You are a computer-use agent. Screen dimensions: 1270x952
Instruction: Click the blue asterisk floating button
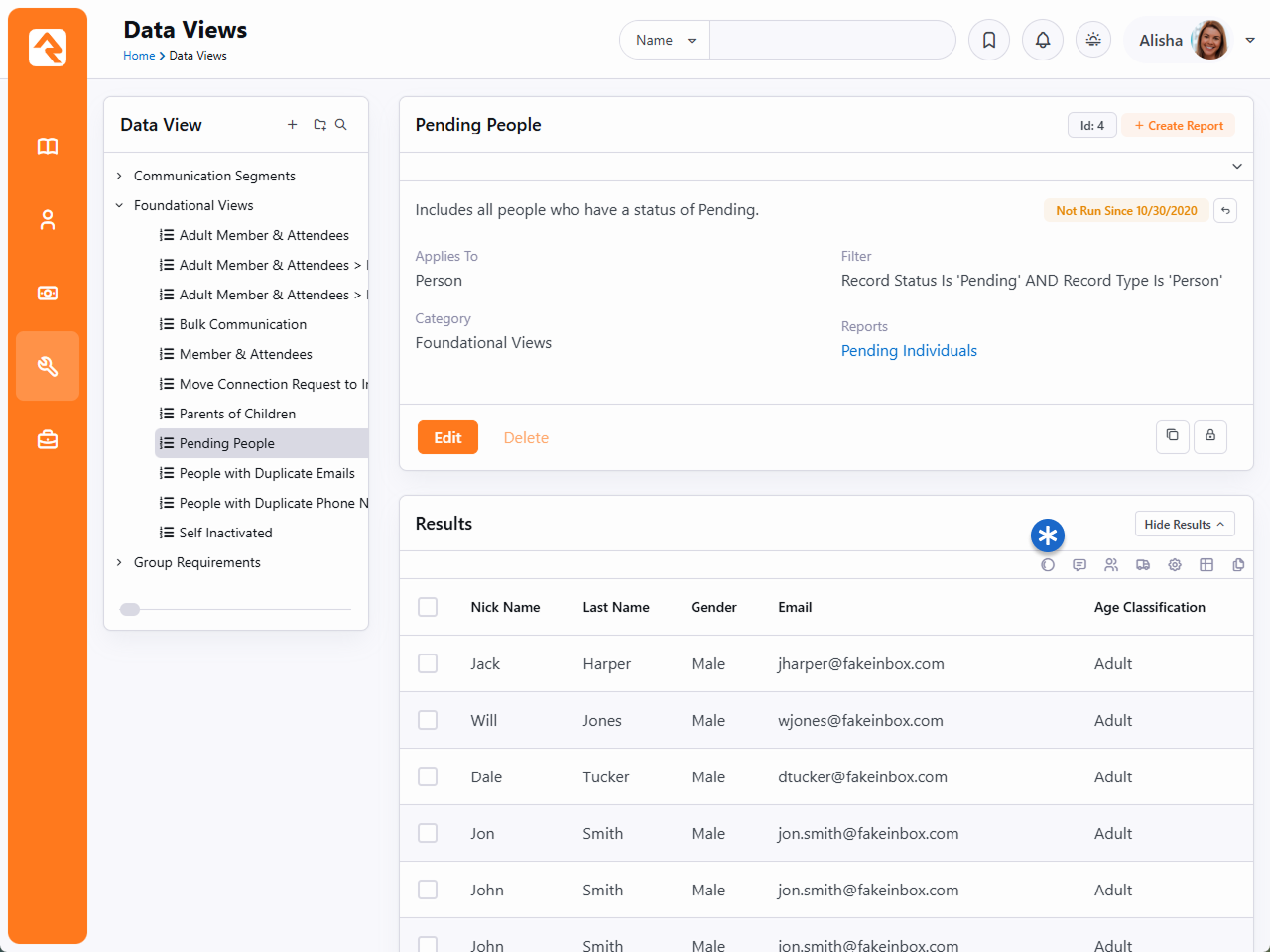point(1048,535)
